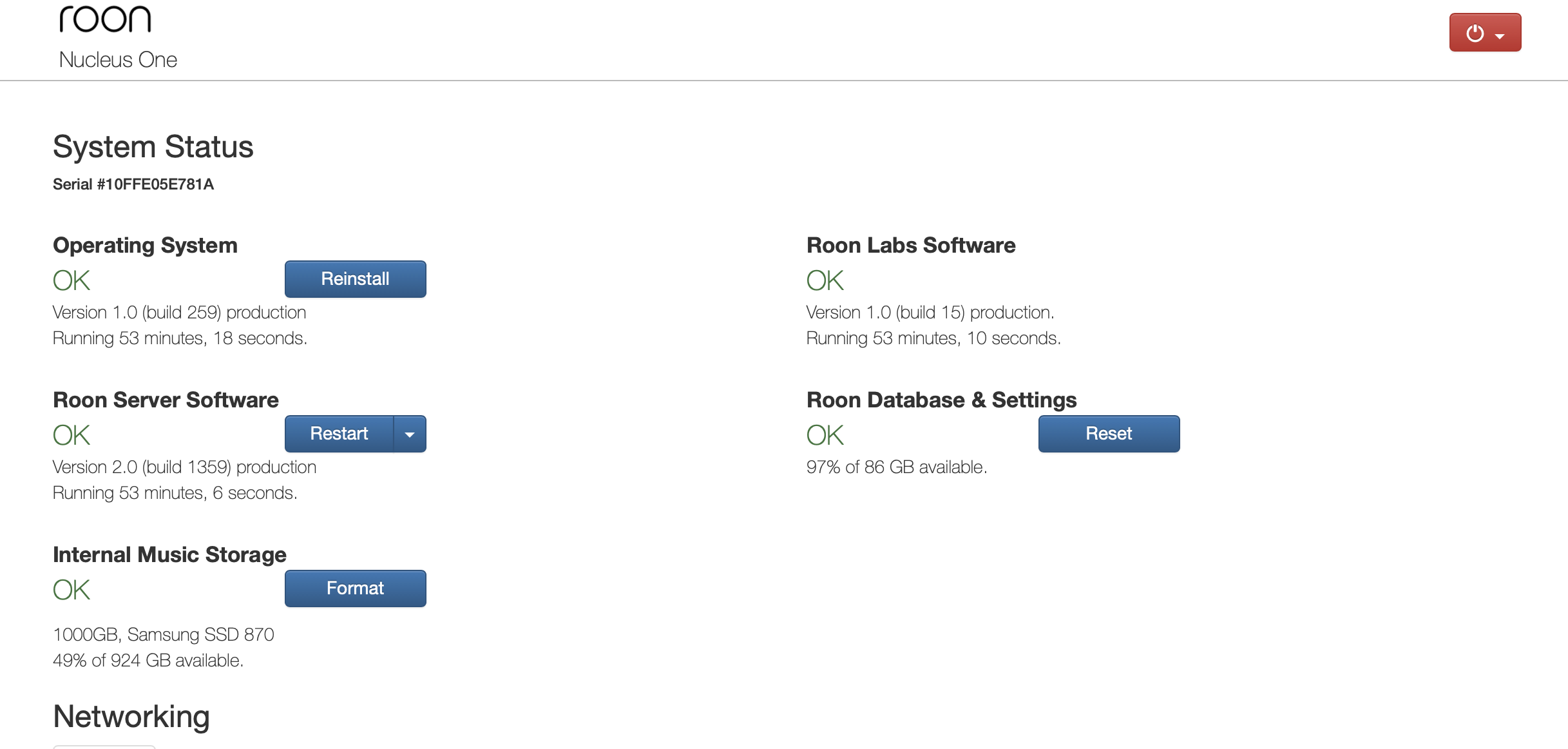Image resolution: width=1568 pixels, height=749 pixels.
Task: Click the Operating System heading
Action: (x=145, y=246)
